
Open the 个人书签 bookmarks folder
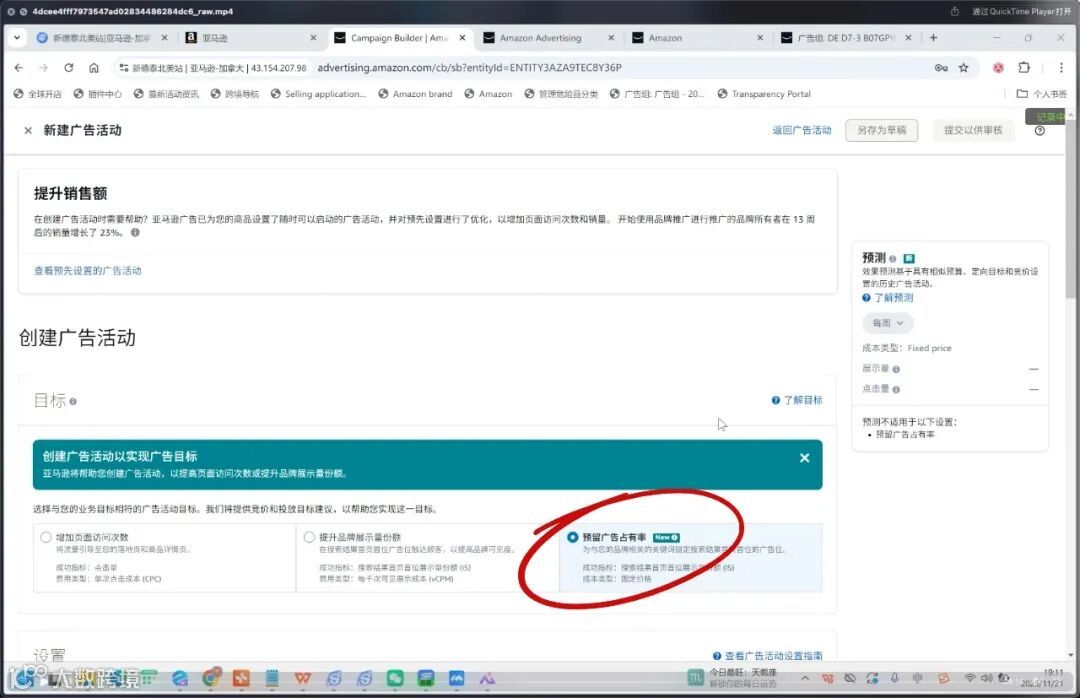point(1041,94)
